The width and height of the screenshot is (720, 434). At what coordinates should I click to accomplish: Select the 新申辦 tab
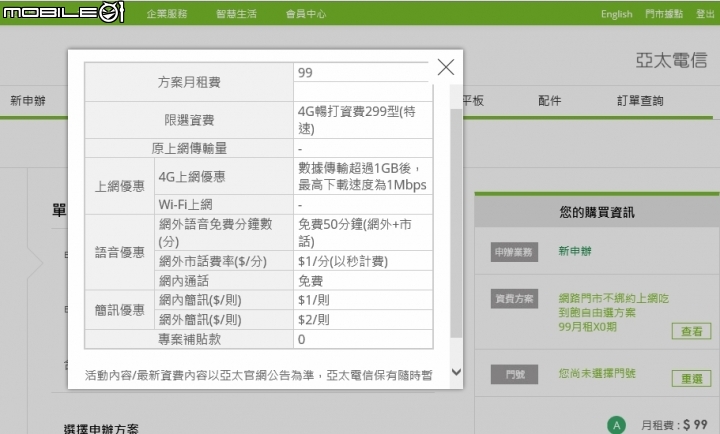click(28, 101)
